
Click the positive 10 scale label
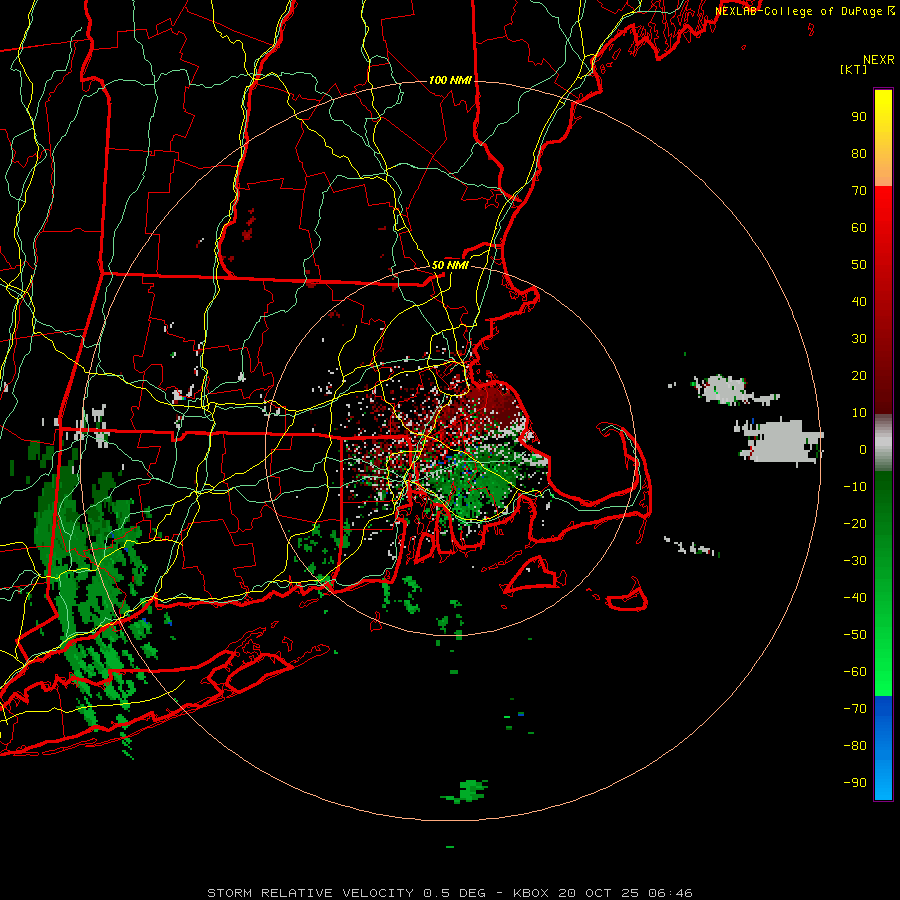pos(859,413)
